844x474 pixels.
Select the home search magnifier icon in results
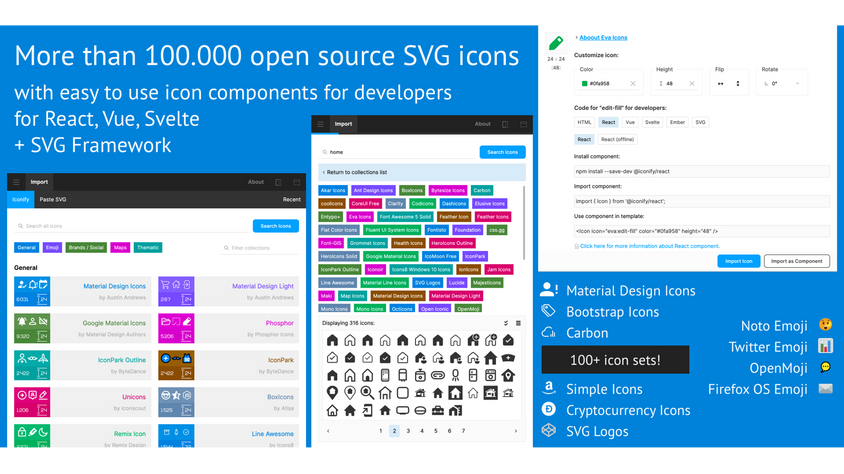[x=367, y=393]
